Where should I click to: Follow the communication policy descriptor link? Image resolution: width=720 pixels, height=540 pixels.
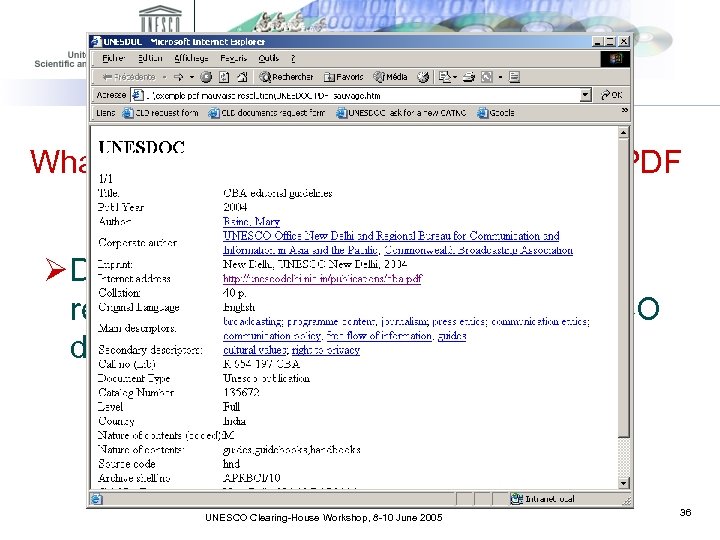(x=272, y=336)
